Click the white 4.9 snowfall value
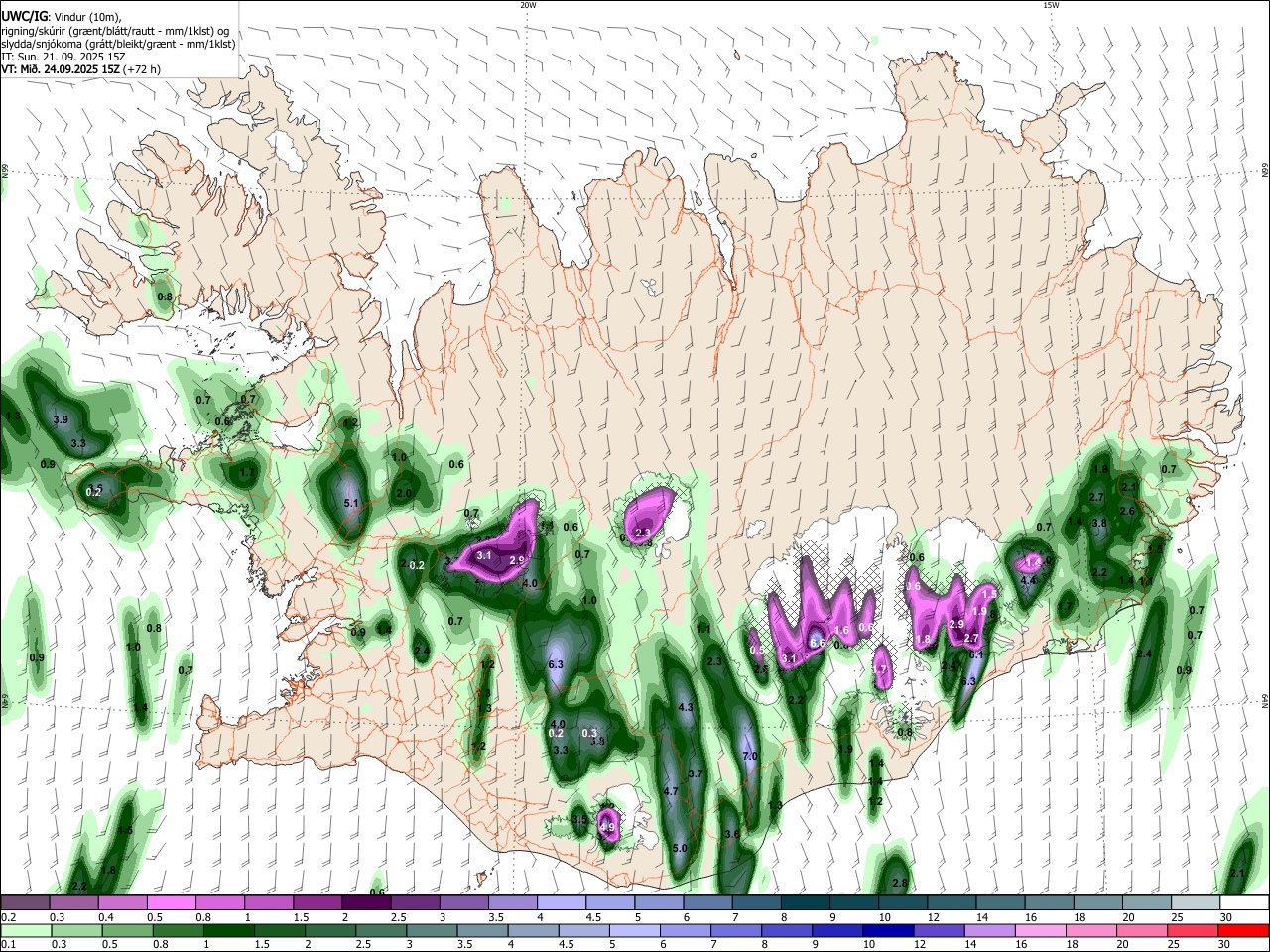Viewport: 1270px width, 952px height. pyautogui.click(x=608, y=827)
